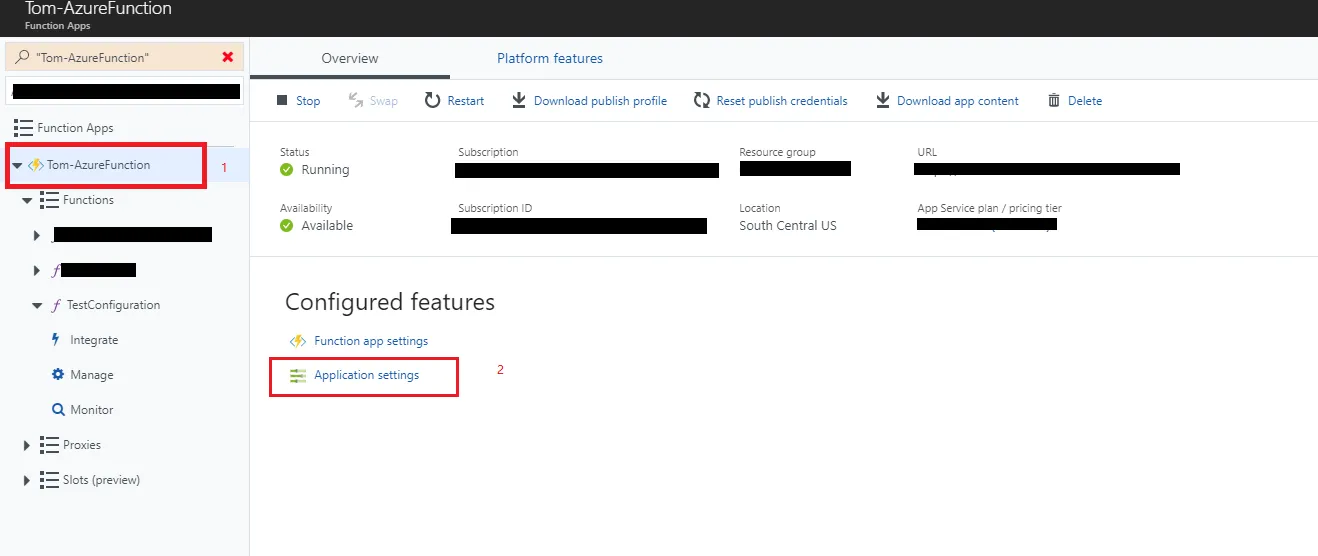Click the Slots (preview) list icon

tap(49, 480)
